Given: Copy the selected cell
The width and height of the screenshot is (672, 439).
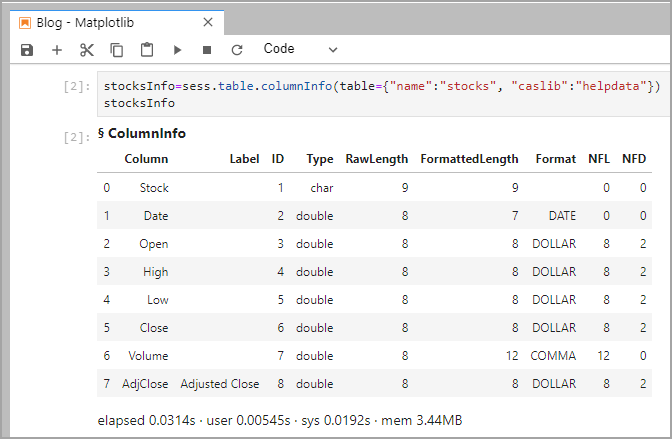Looking at the screenshot, I should click(117, 49).
